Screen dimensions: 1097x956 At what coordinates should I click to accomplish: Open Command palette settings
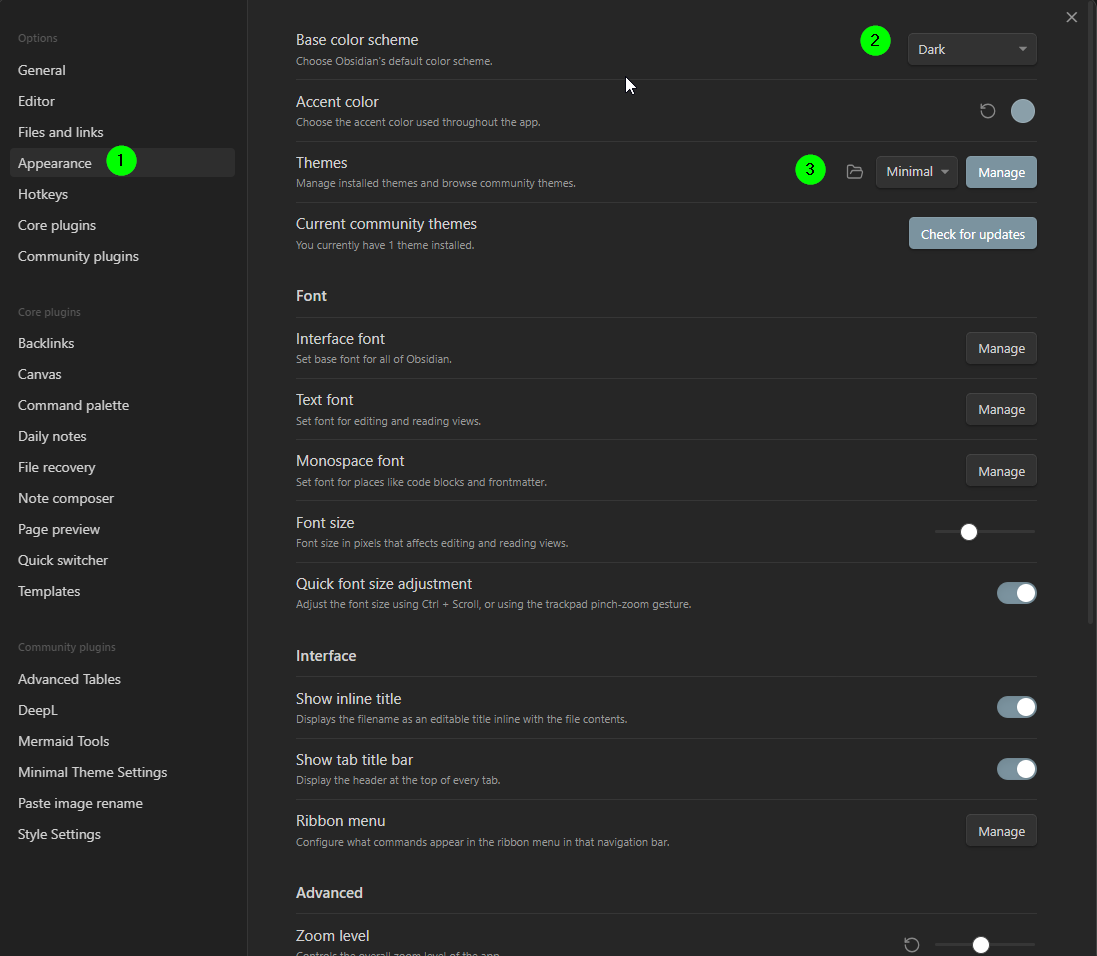pos(122,405)
